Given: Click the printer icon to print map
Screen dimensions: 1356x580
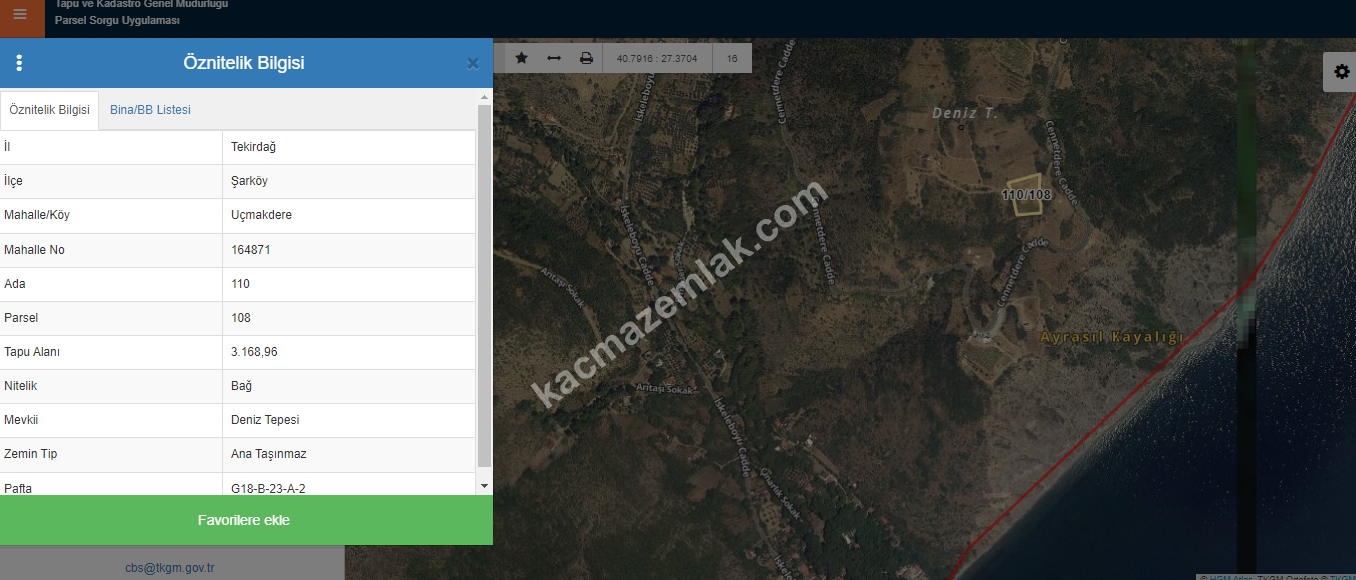Looking at the screenshot, I should click(x=587, y=58).
